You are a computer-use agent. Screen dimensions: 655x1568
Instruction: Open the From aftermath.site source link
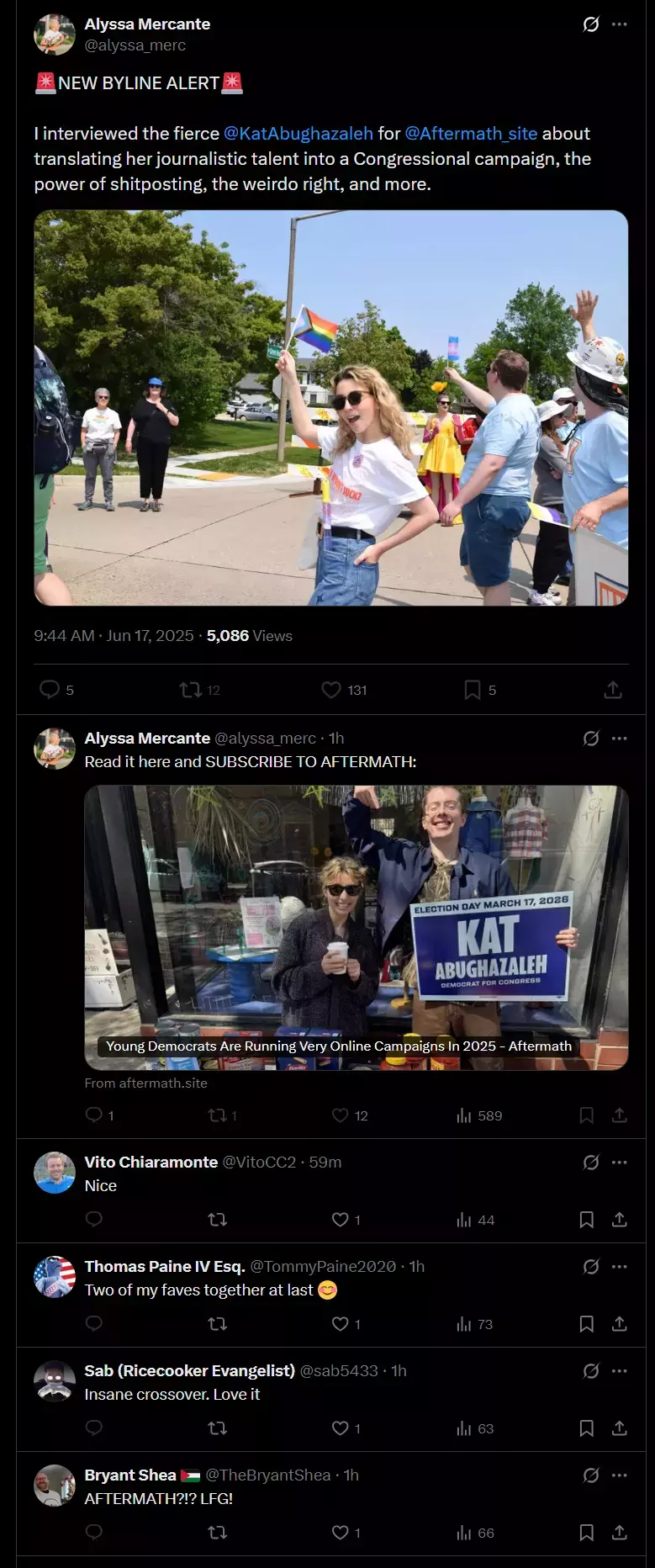coord(145,1083)
